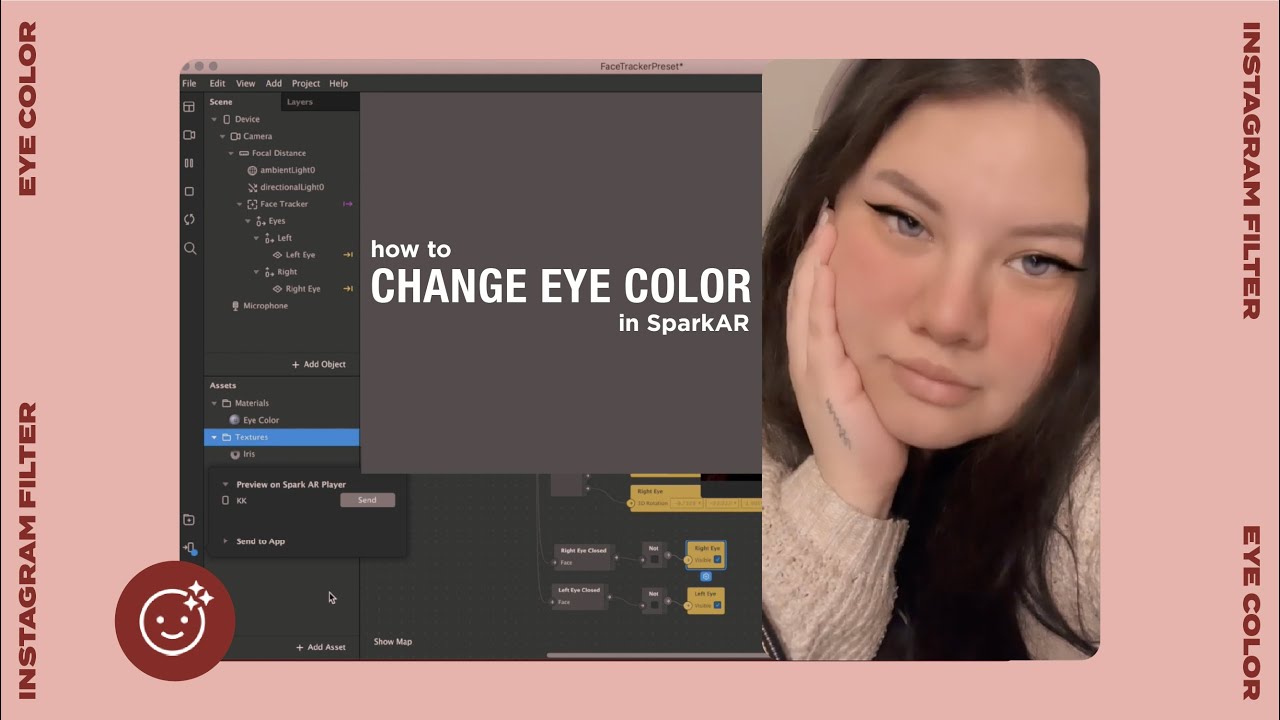Click the Materials folder icon
Screen dimensions: 1280x720
pyautogui.click(x=226, y=403)
